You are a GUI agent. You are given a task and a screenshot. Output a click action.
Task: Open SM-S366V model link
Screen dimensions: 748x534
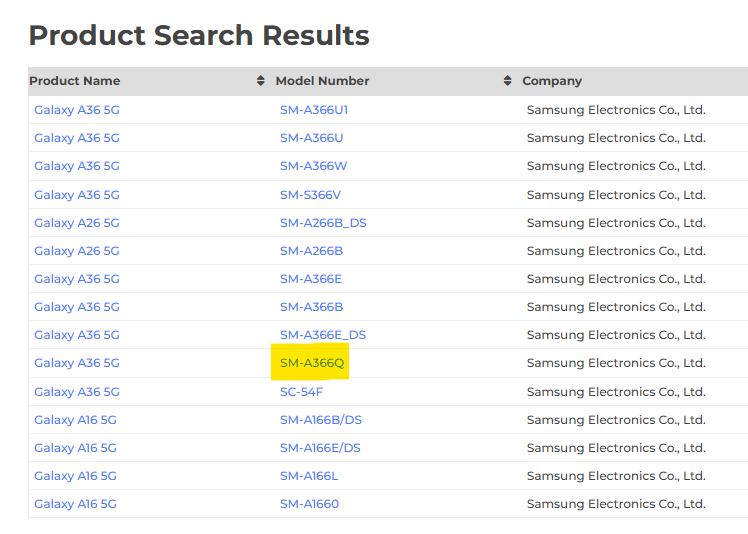(x=311, y=195)
